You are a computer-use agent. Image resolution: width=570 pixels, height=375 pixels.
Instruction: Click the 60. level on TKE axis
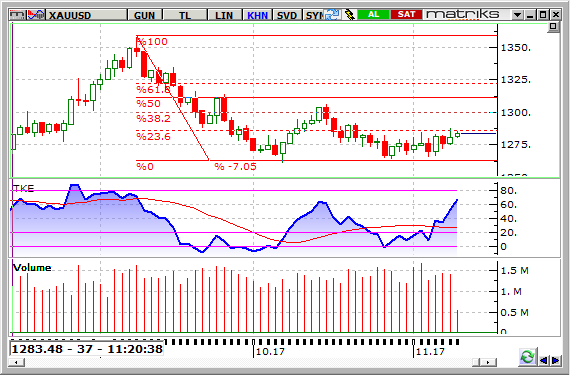[509, 205]
